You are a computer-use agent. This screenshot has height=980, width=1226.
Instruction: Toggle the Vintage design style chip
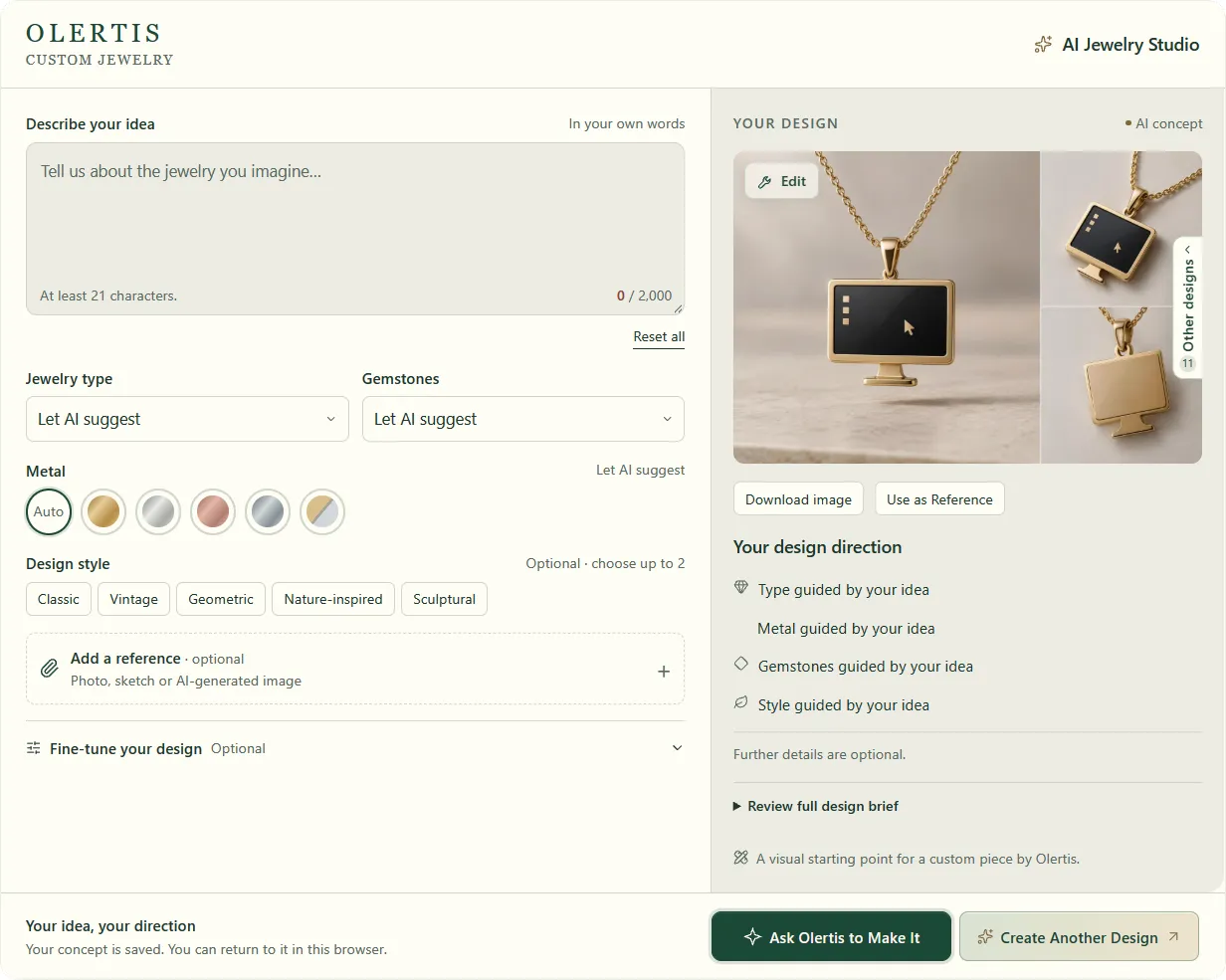pyautogui.click(x=134, y=599)
